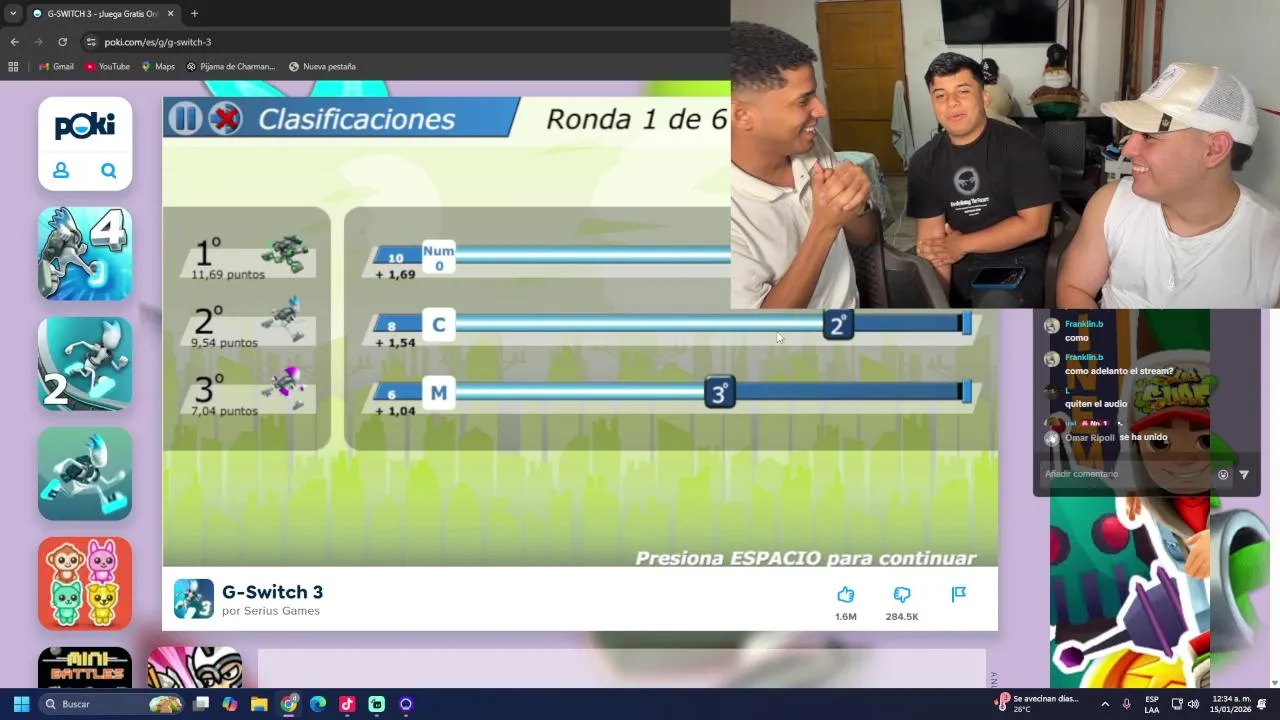Click the 3° ranking row with 7,04 puntos

pos(248,393)
